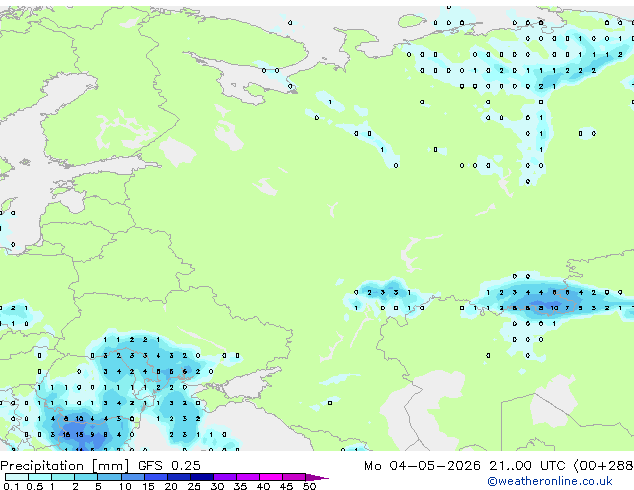Image resolution: width=634 pixels, height=490 pixels.
Task: Select the 'GFS 0.25' model label
Action: pyautogui.click(x=169, y=466)
